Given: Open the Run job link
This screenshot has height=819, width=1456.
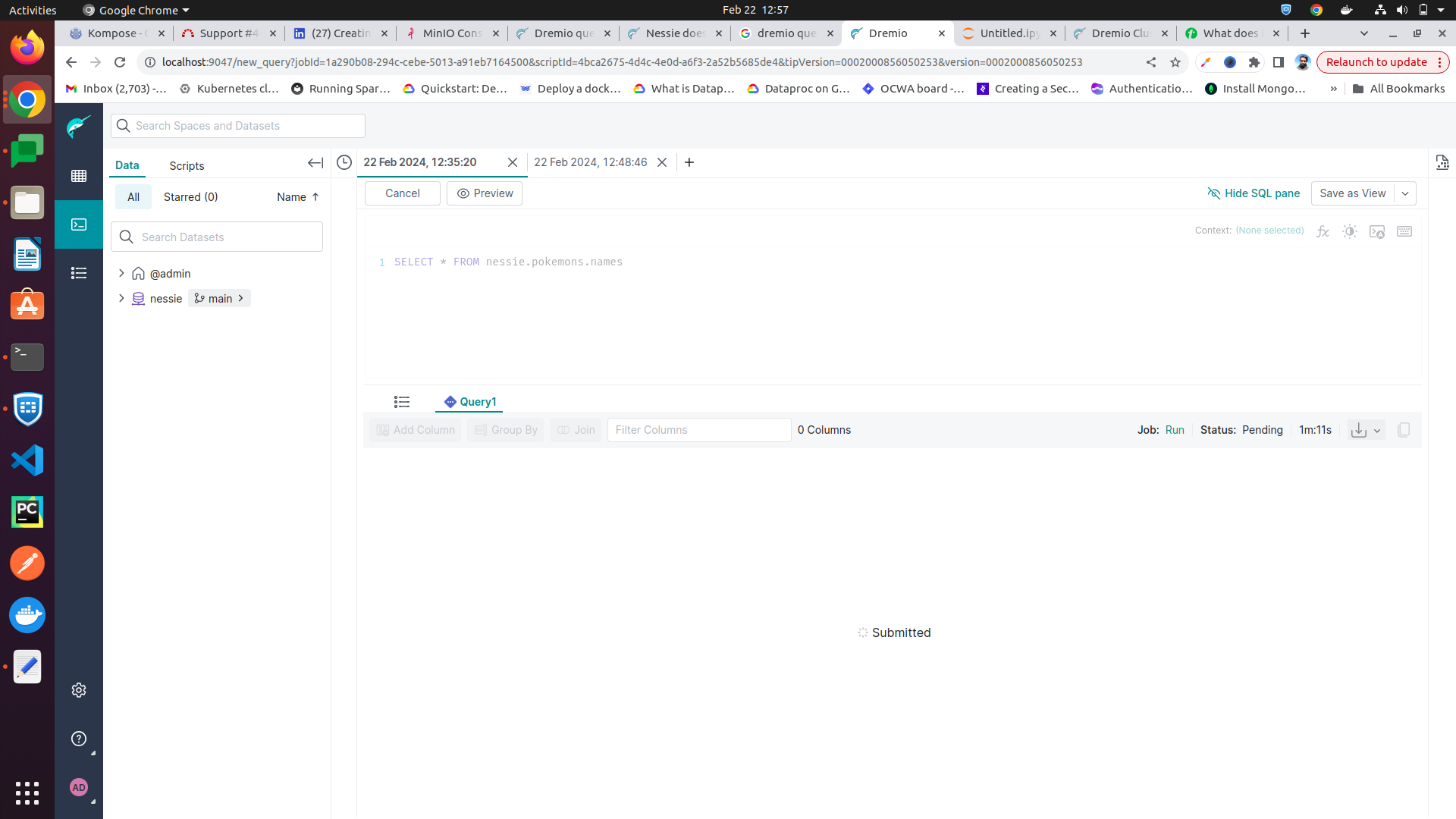Looking at the screenshot, I should coord(1175,430).
